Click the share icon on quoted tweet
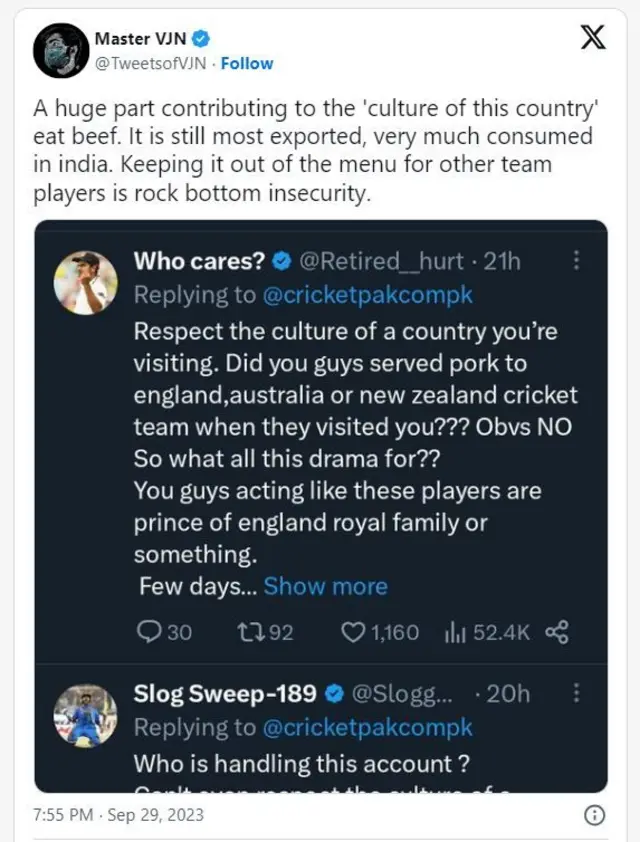The image size is (640, 842). tap(559, 632)
